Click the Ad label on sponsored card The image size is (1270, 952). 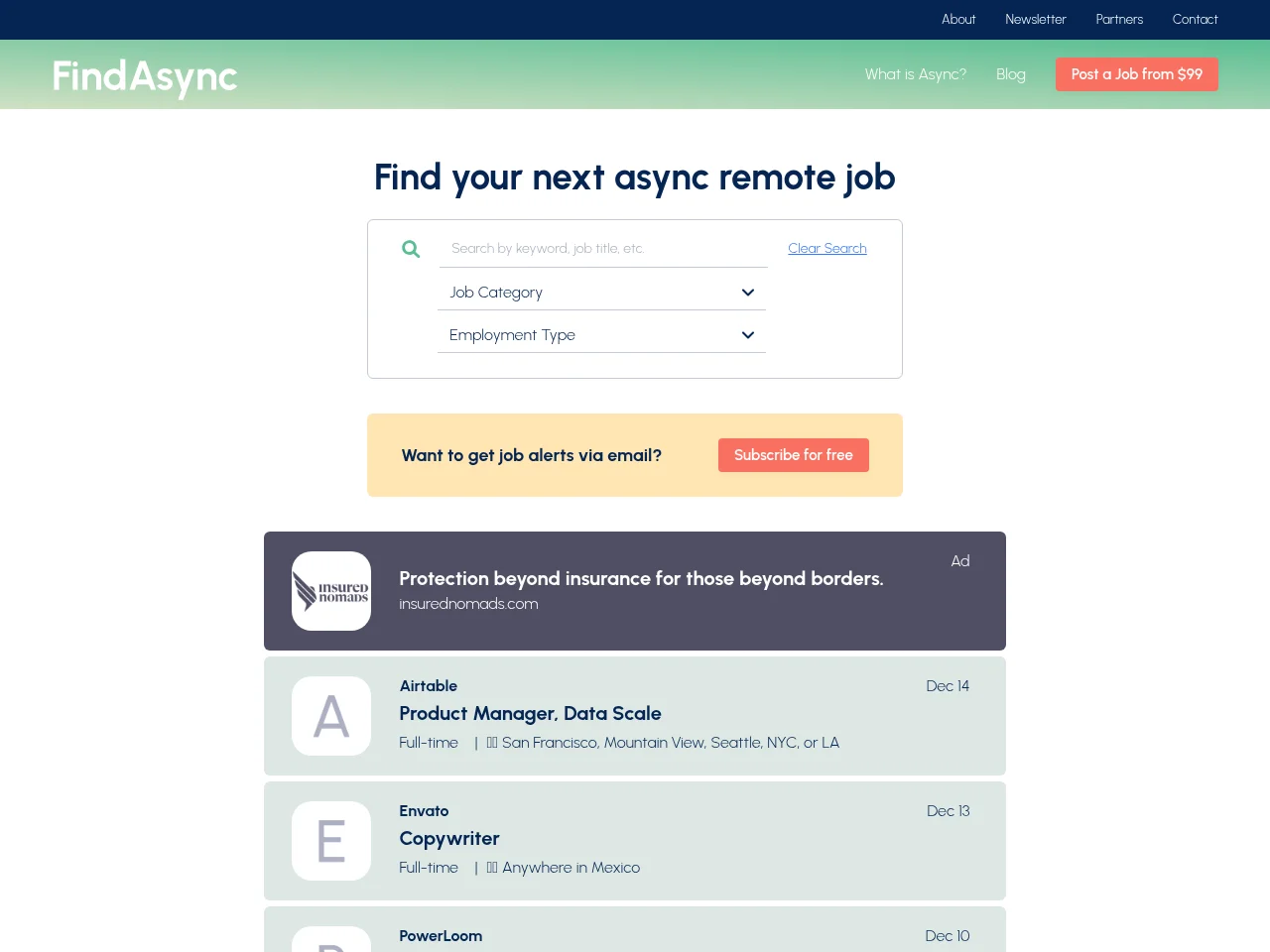960,561
